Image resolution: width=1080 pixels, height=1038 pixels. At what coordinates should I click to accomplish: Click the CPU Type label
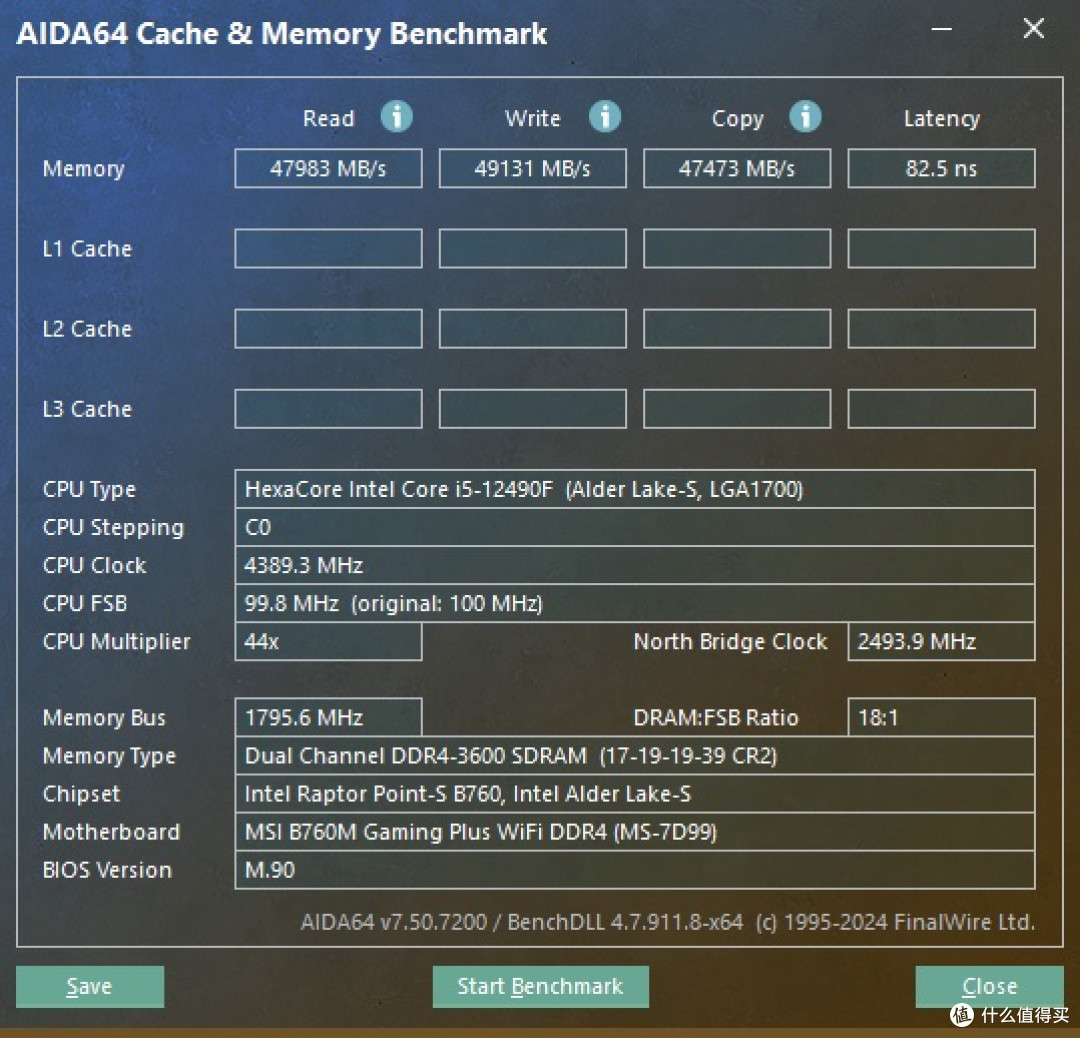[x=89, y=490]
